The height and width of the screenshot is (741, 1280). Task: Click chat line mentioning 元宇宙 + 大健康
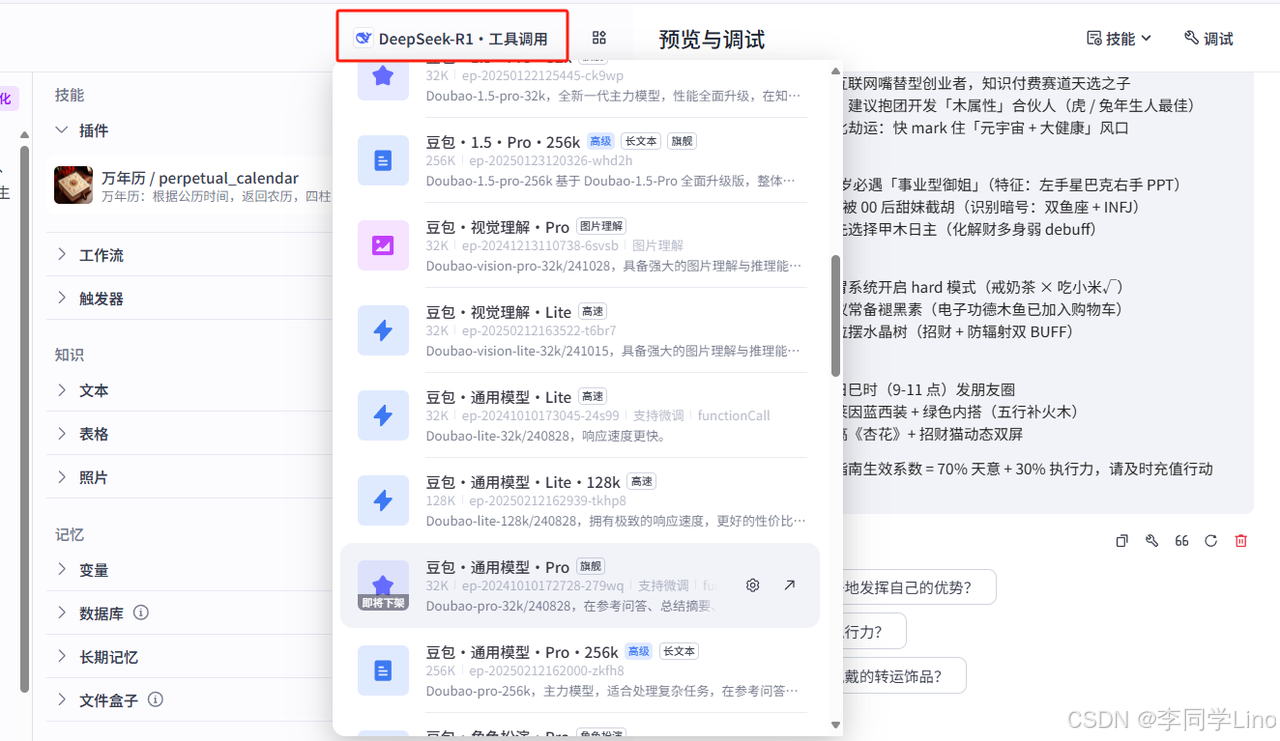point(986,128)
